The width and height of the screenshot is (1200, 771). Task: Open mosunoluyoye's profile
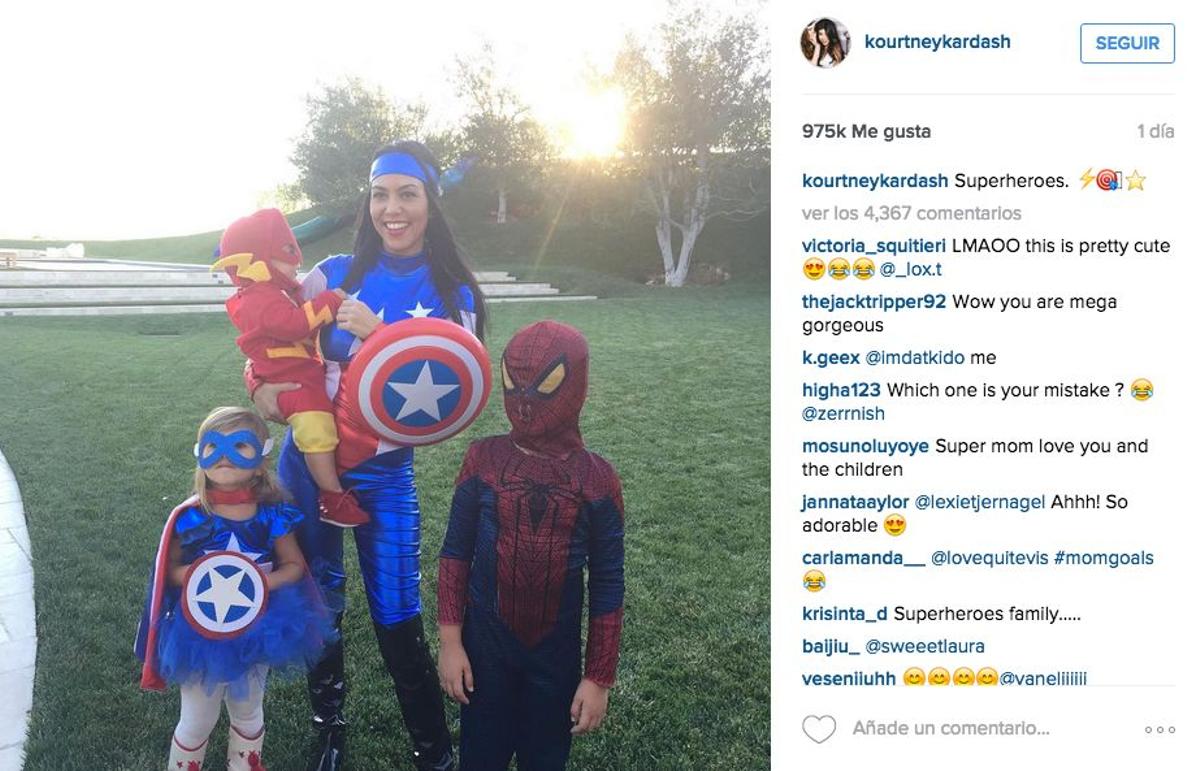tap(866, 446)
